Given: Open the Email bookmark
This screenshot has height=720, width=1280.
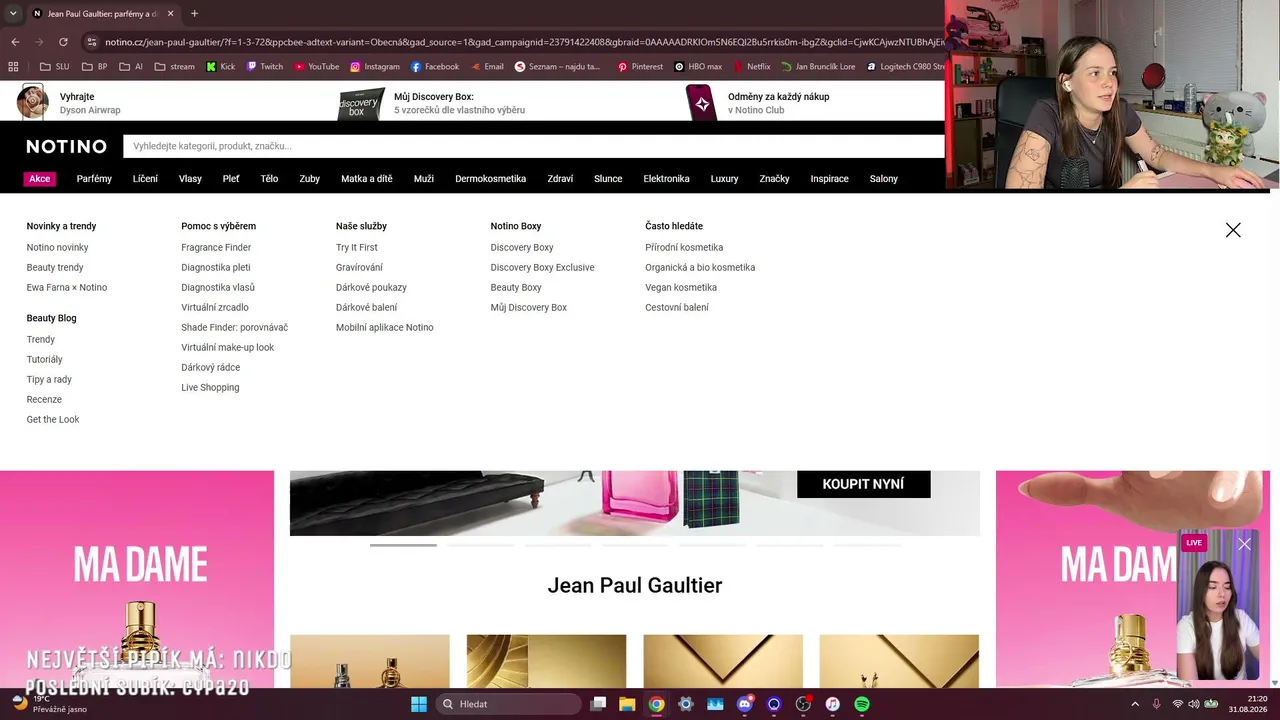Looking at the screenshot, I should coord(486,67).
